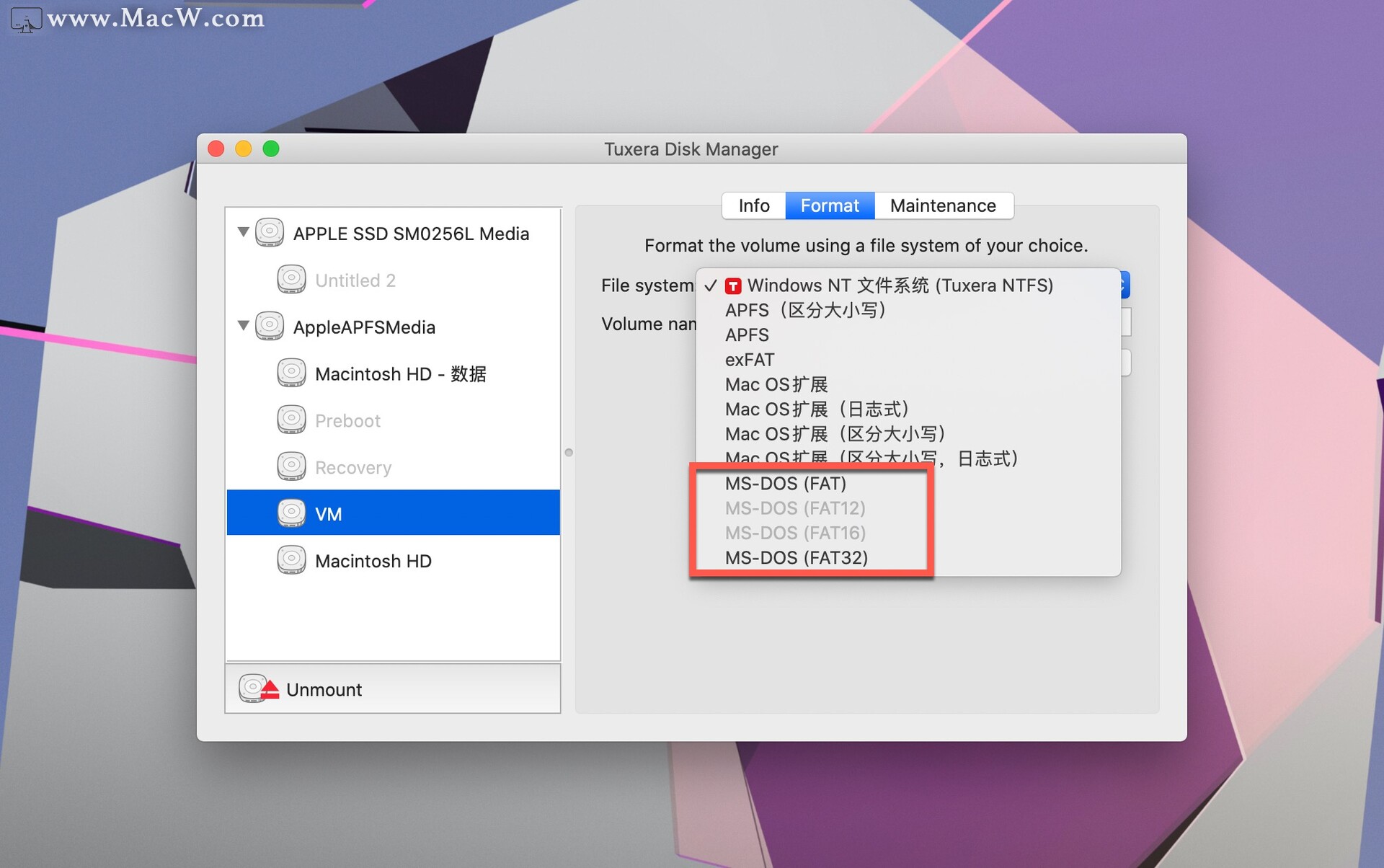The width and height of the screenshot is (1384, 868).
Task: Click the split pane divider handle
Action: pos(569,453)
